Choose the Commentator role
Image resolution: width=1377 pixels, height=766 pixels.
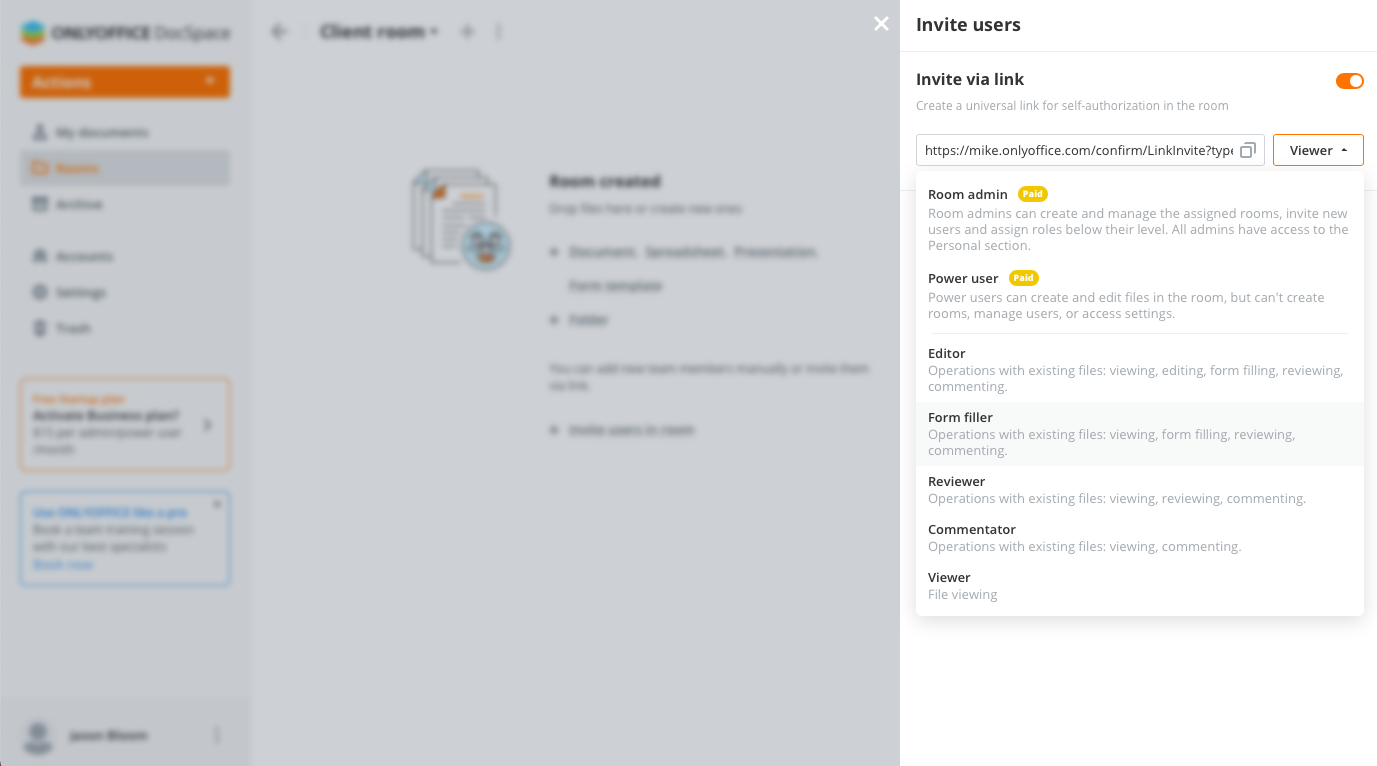pos(1139,538)
